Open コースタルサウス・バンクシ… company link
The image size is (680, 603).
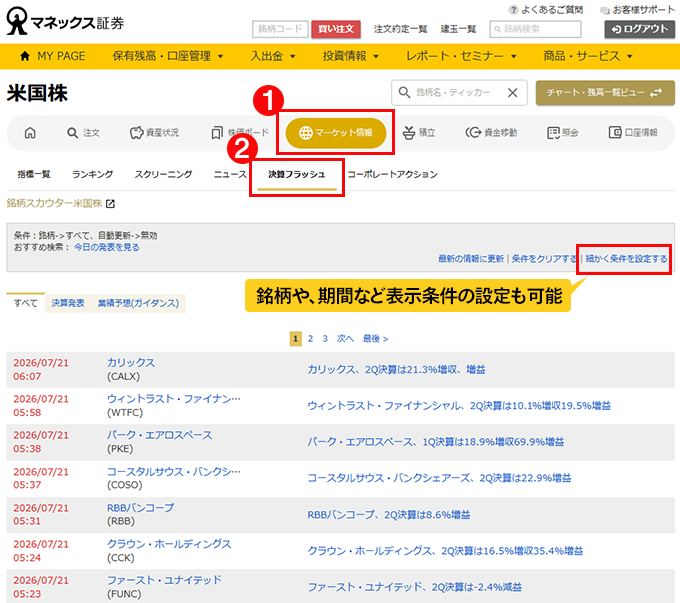point(173,472)
